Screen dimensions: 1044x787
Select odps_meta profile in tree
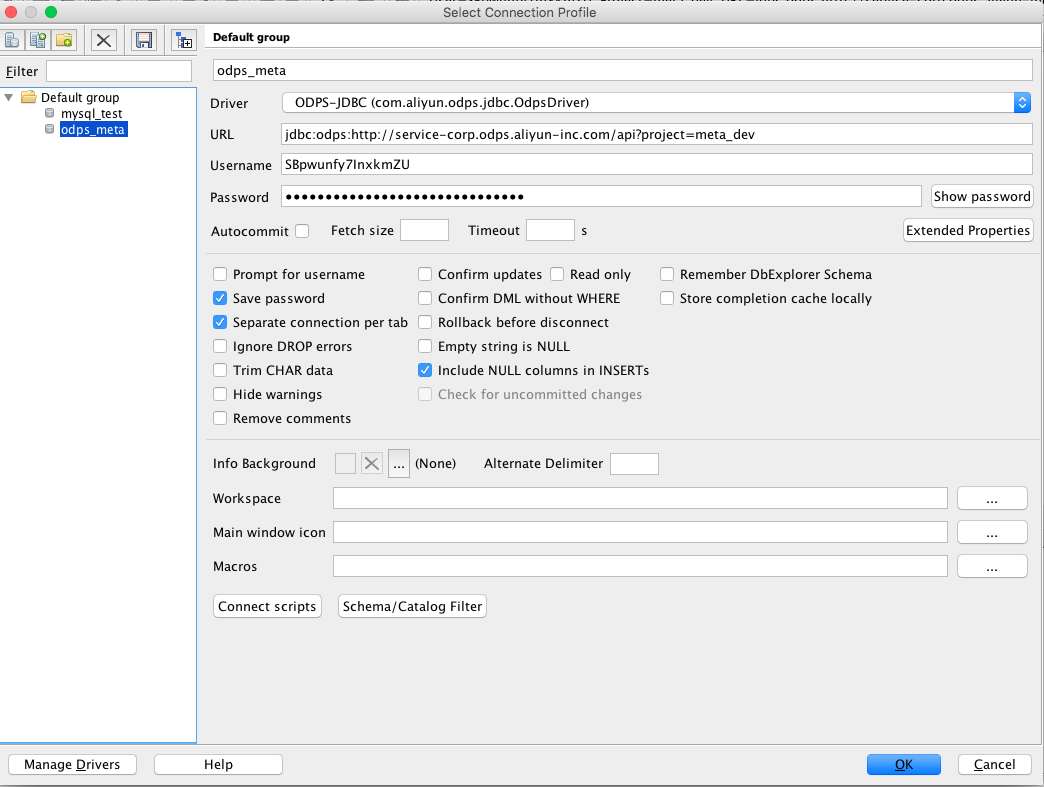(93, 129)
